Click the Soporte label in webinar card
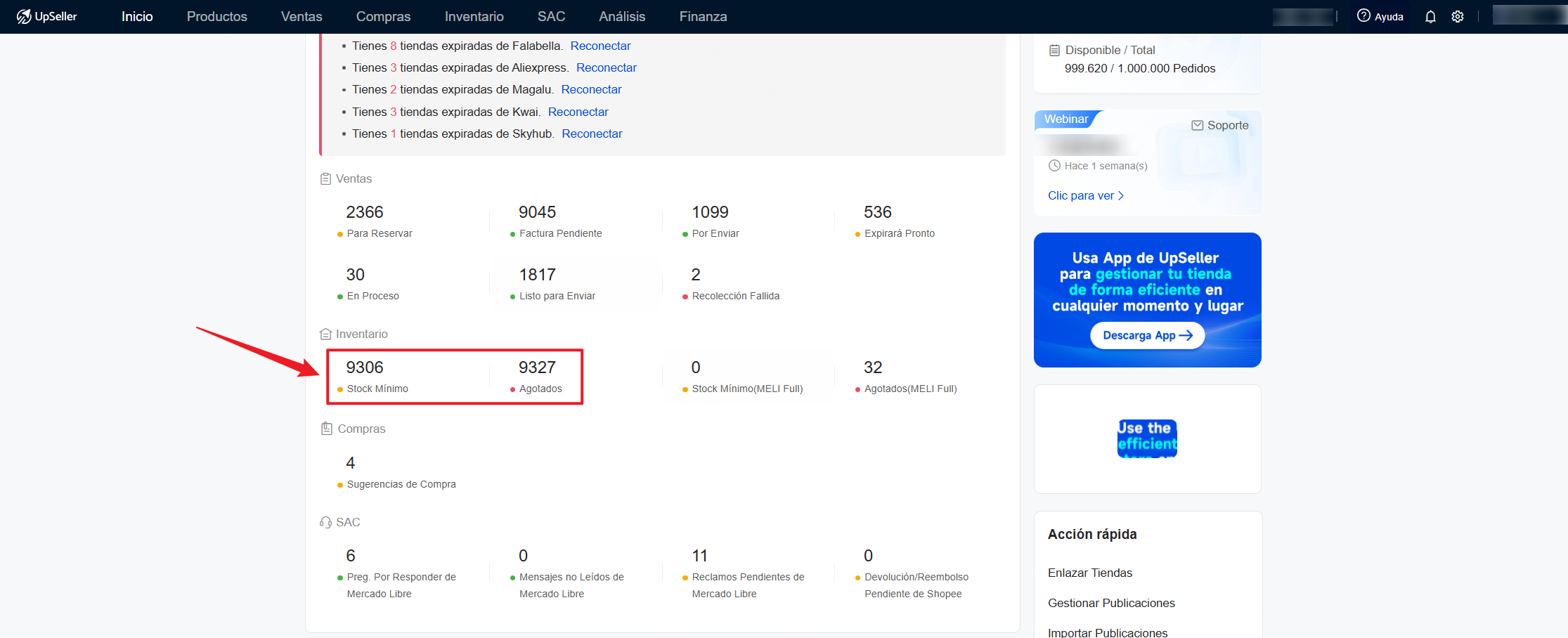The image size is (1568, 638). tap(1228, 125)
